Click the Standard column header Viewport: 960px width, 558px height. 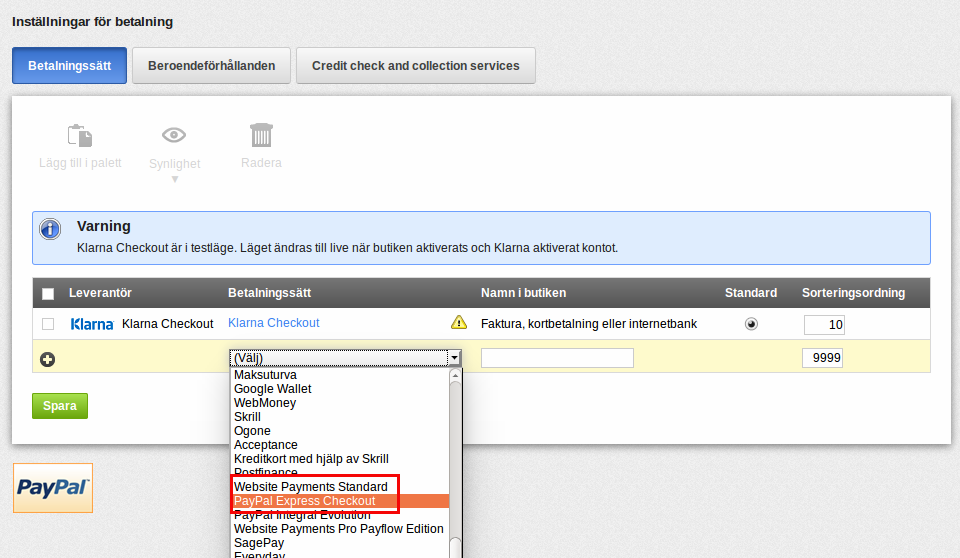pyautogui.click(x=751, y=293)
